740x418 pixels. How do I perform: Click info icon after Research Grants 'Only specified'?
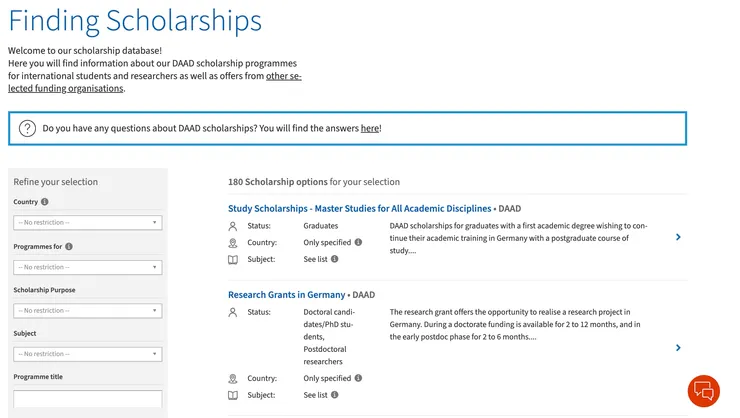pos(358,379)
